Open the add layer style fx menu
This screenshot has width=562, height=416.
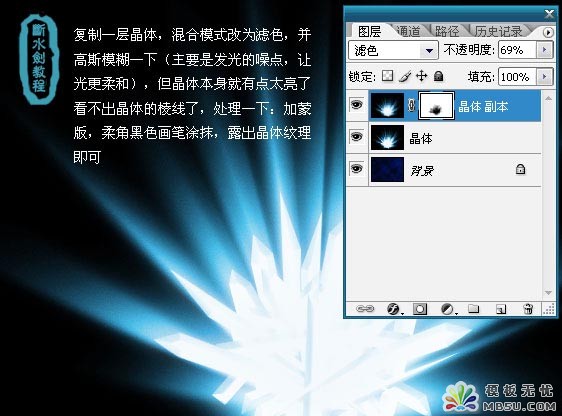click(x=394, y=309)
